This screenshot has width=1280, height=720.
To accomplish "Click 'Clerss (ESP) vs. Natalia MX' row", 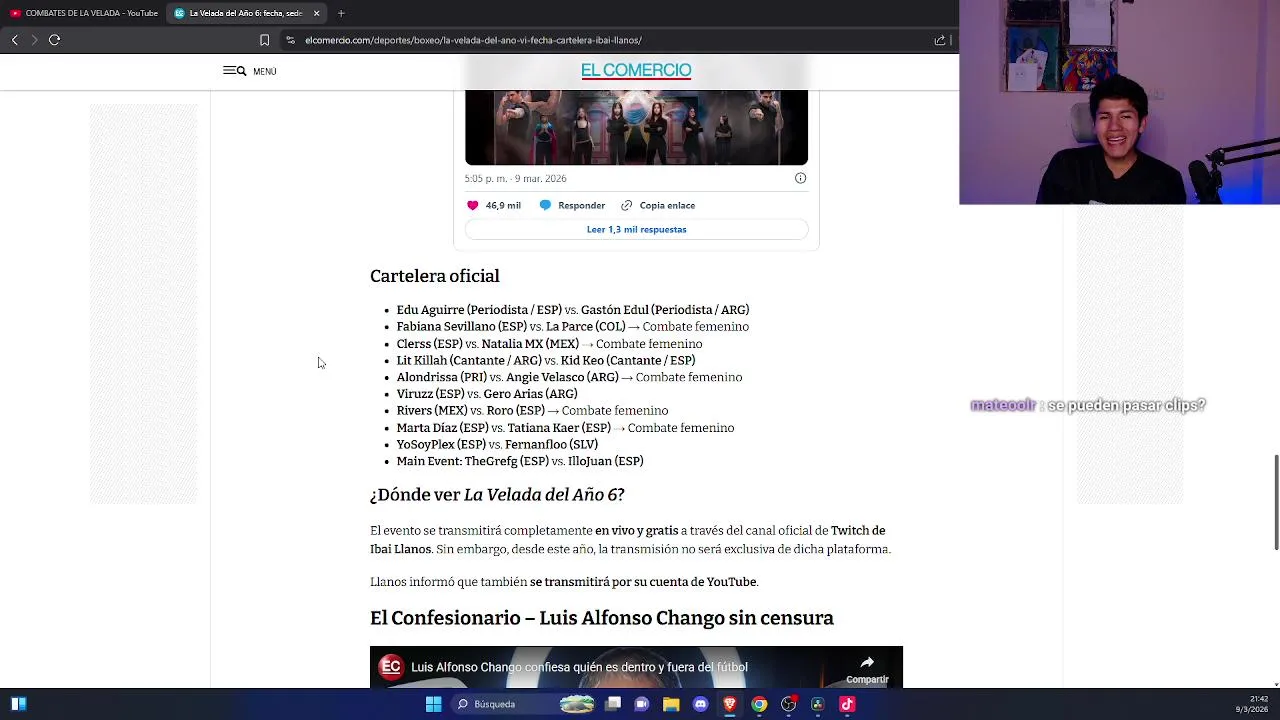I will 549,344.
